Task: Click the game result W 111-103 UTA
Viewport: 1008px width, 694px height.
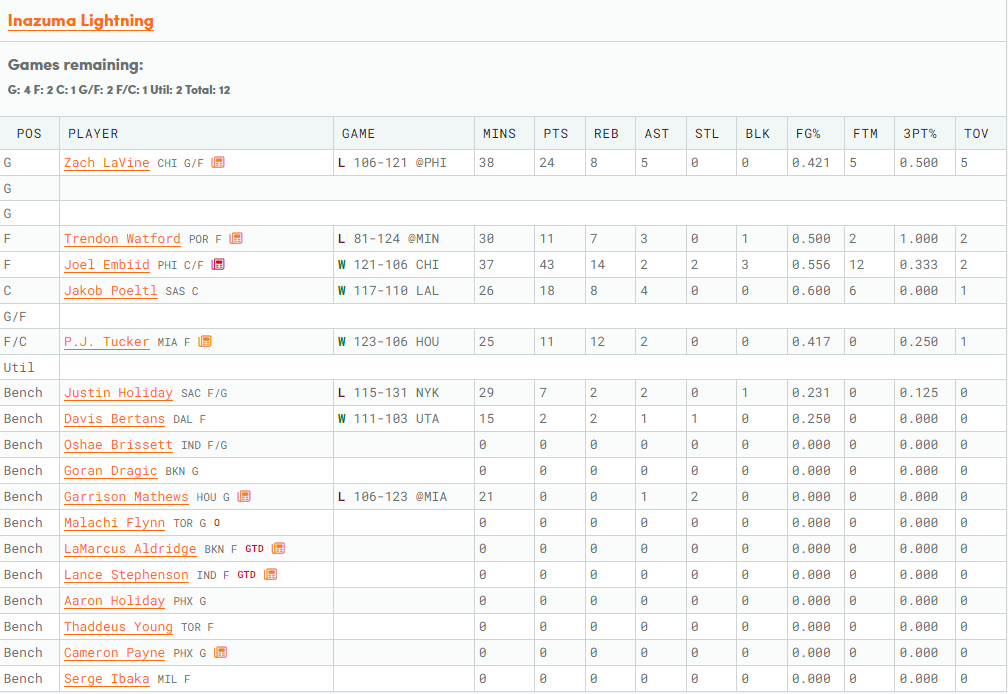Action: point(388,418)
